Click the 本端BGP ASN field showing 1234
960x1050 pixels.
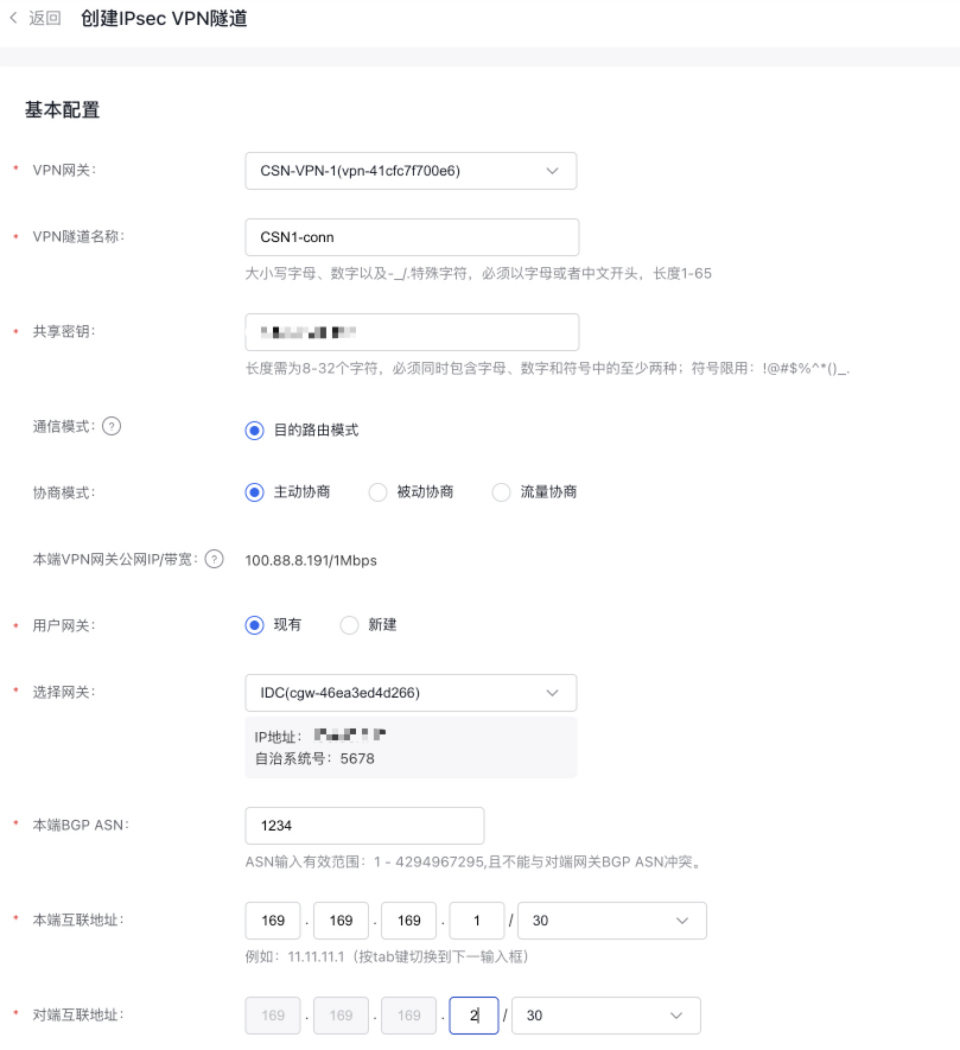point(365,824)
